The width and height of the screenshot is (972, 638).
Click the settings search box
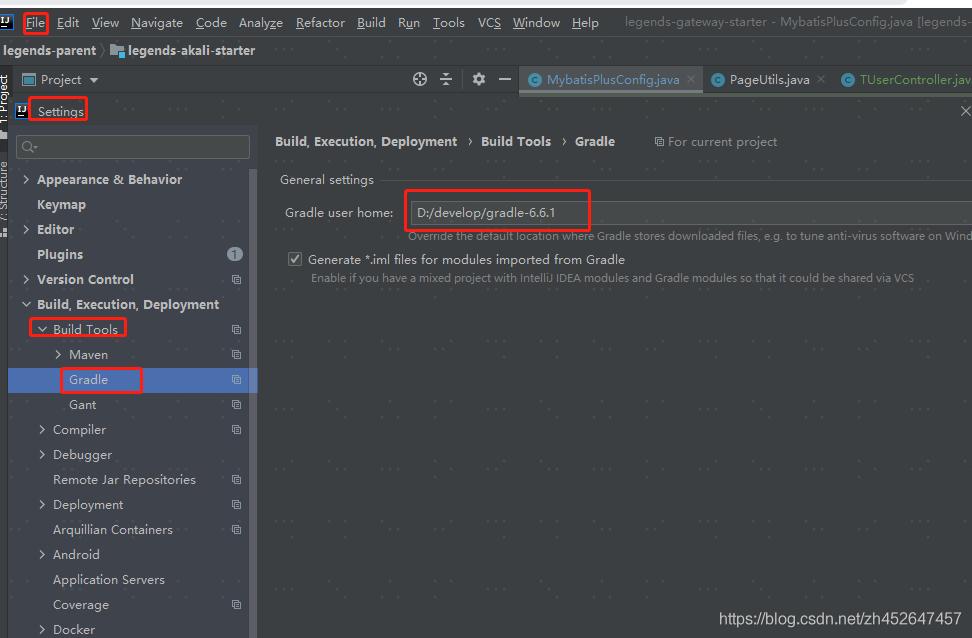click(134, 147)
